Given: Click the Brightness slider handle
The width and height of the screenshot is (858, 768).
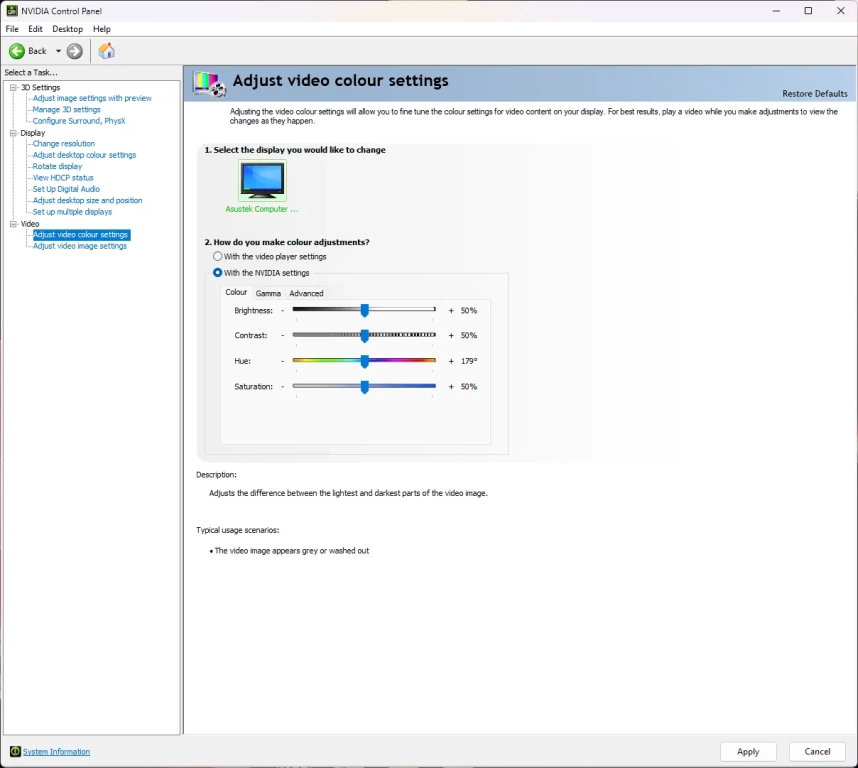Looking at the screenshot, I should (x=364, y=311).
